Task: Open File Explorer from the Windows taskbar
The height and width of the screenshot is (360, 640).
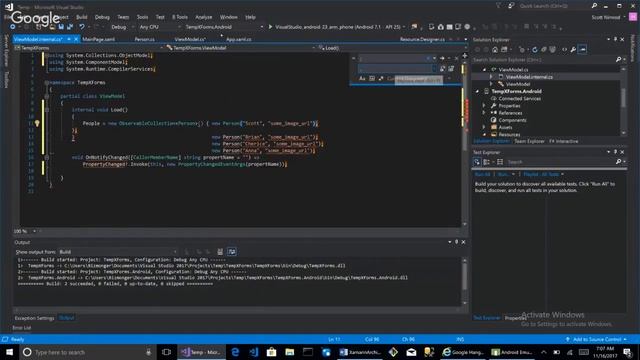Action: pos(289,352)
